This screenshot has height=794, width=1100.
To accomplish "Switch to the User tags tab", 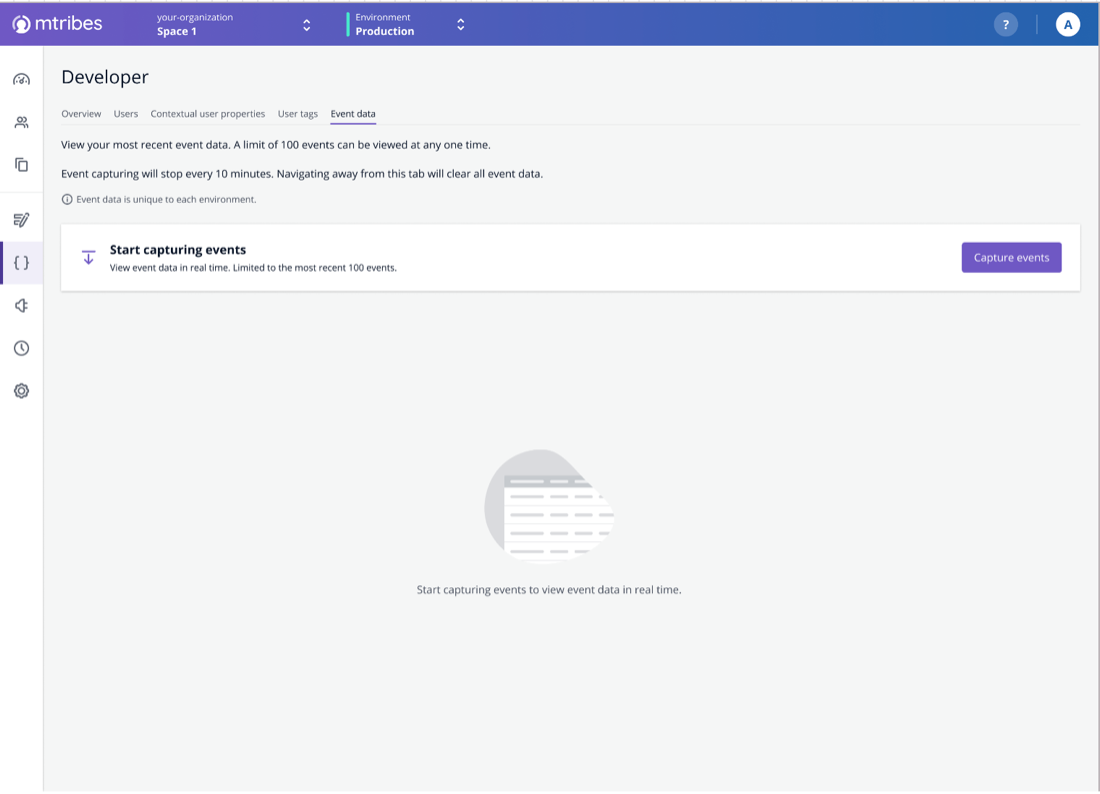I will click(297, 114).
